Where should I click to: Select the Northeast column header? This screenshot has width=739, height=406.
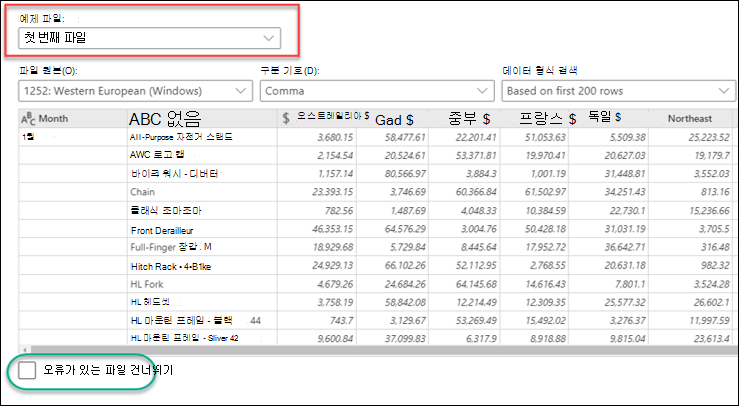(x=690, y=118)
